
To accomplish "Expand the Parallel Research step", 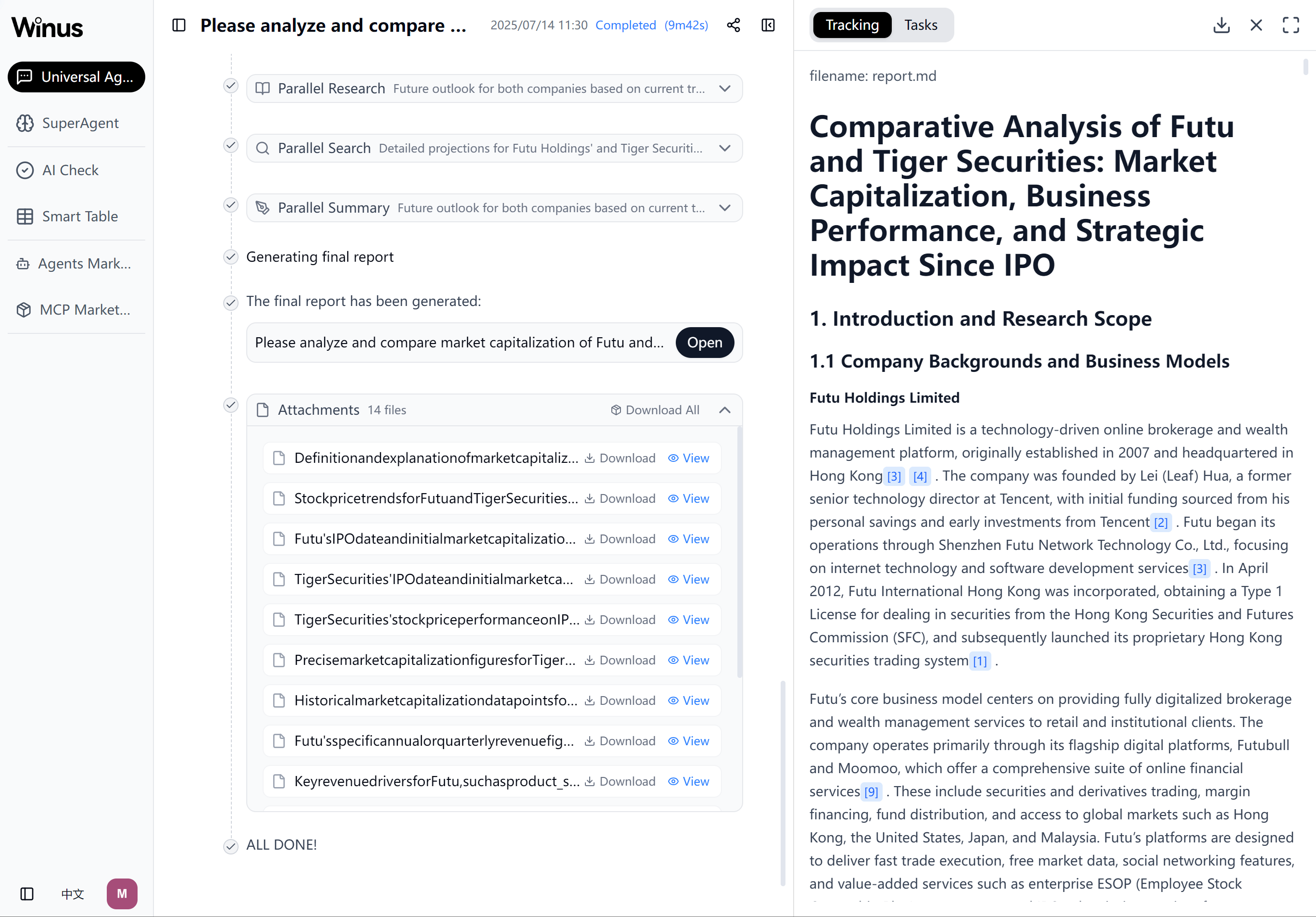I will point(724,89).
